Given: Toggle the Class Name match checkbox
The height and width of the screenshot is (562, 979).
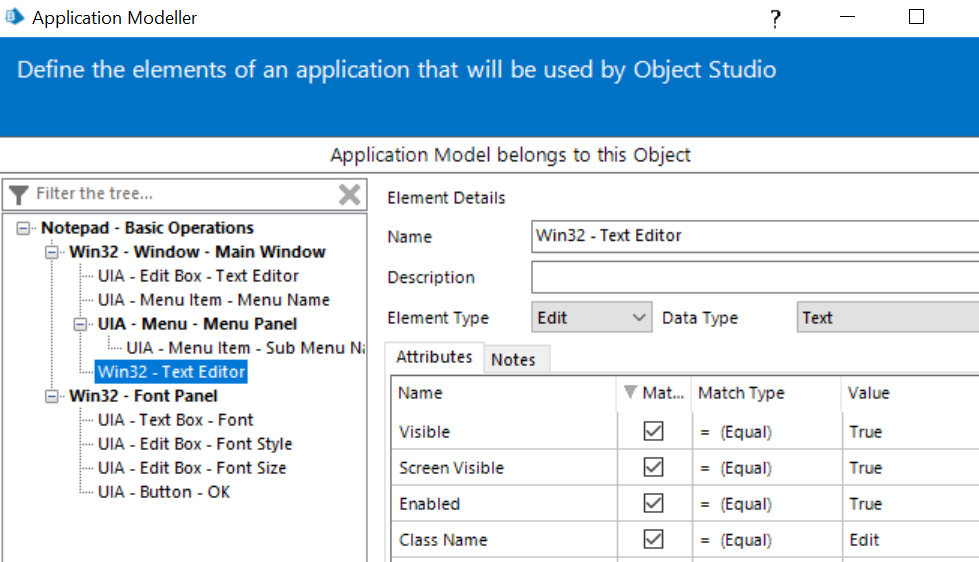Looking at the screenshot, I should coord(654,540).
